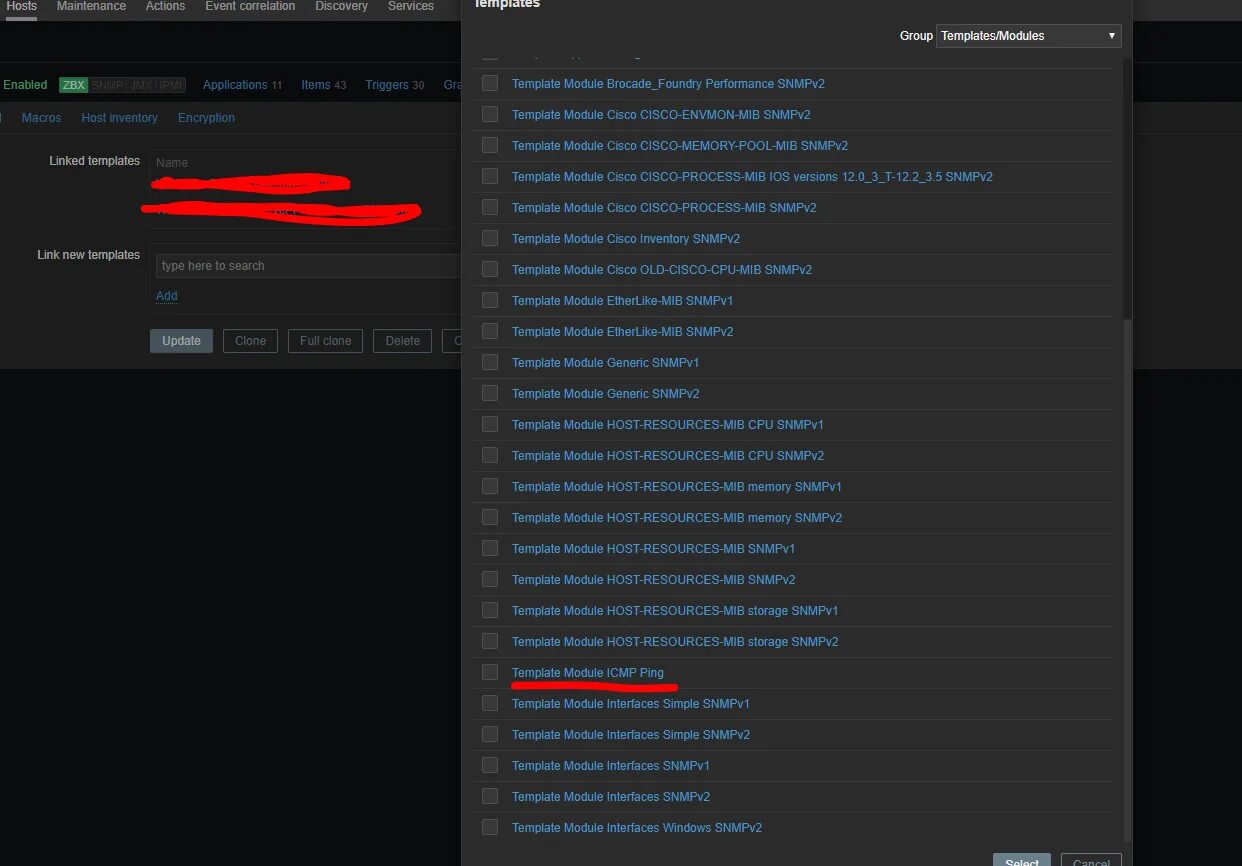Viewport: 1242px width, 866px height.
Task: Open HOST-RESOURCES-MIB storage SNMPv1 link
Action: pos(675,611)
